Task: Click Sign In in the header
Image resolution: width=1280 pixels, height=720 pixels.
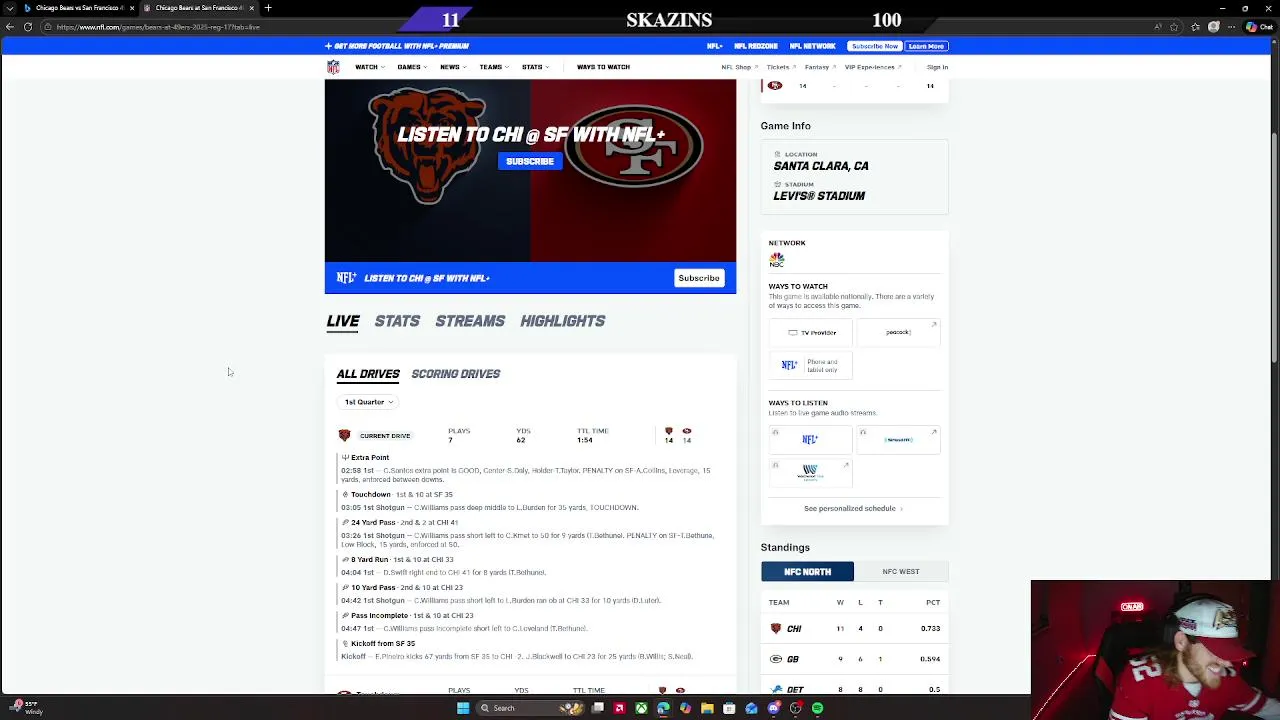Action: click(937, 67)
